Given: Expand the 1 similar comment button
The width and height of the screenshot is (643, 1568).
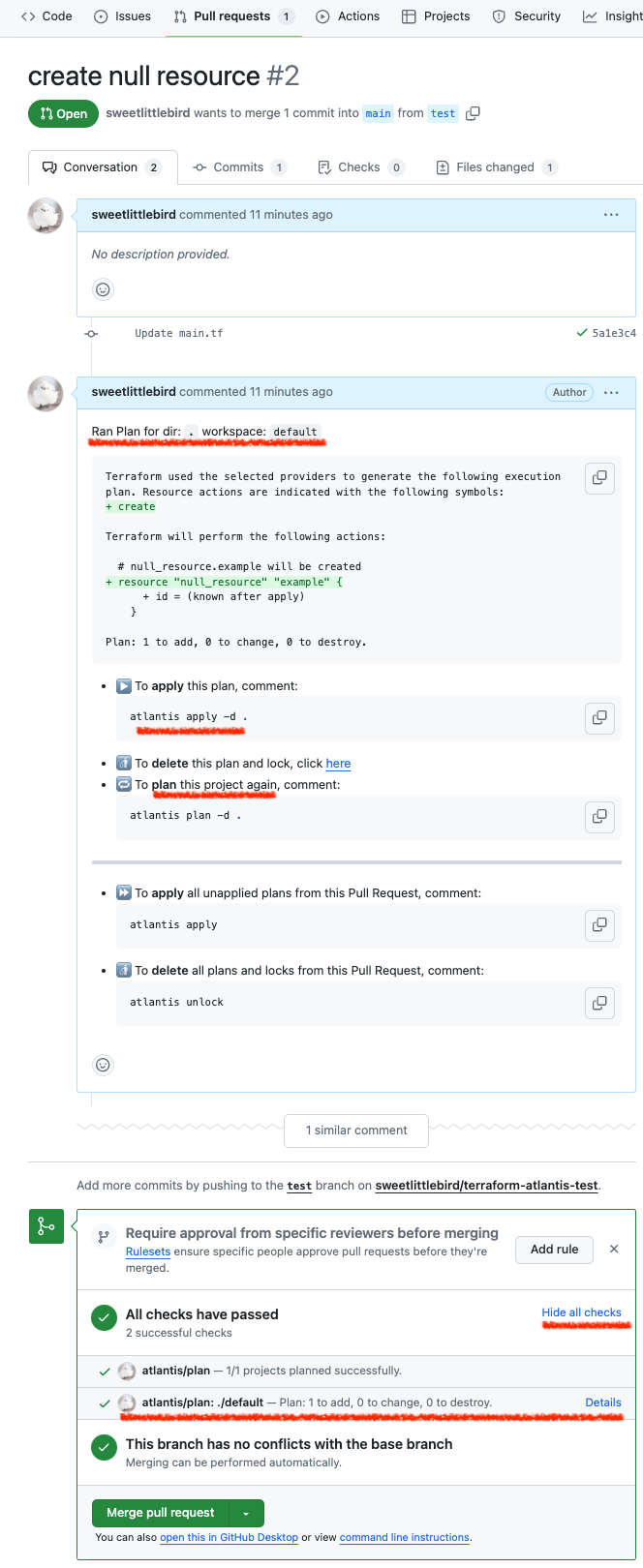Looking at the screenshot, I should coord(356,1131).
